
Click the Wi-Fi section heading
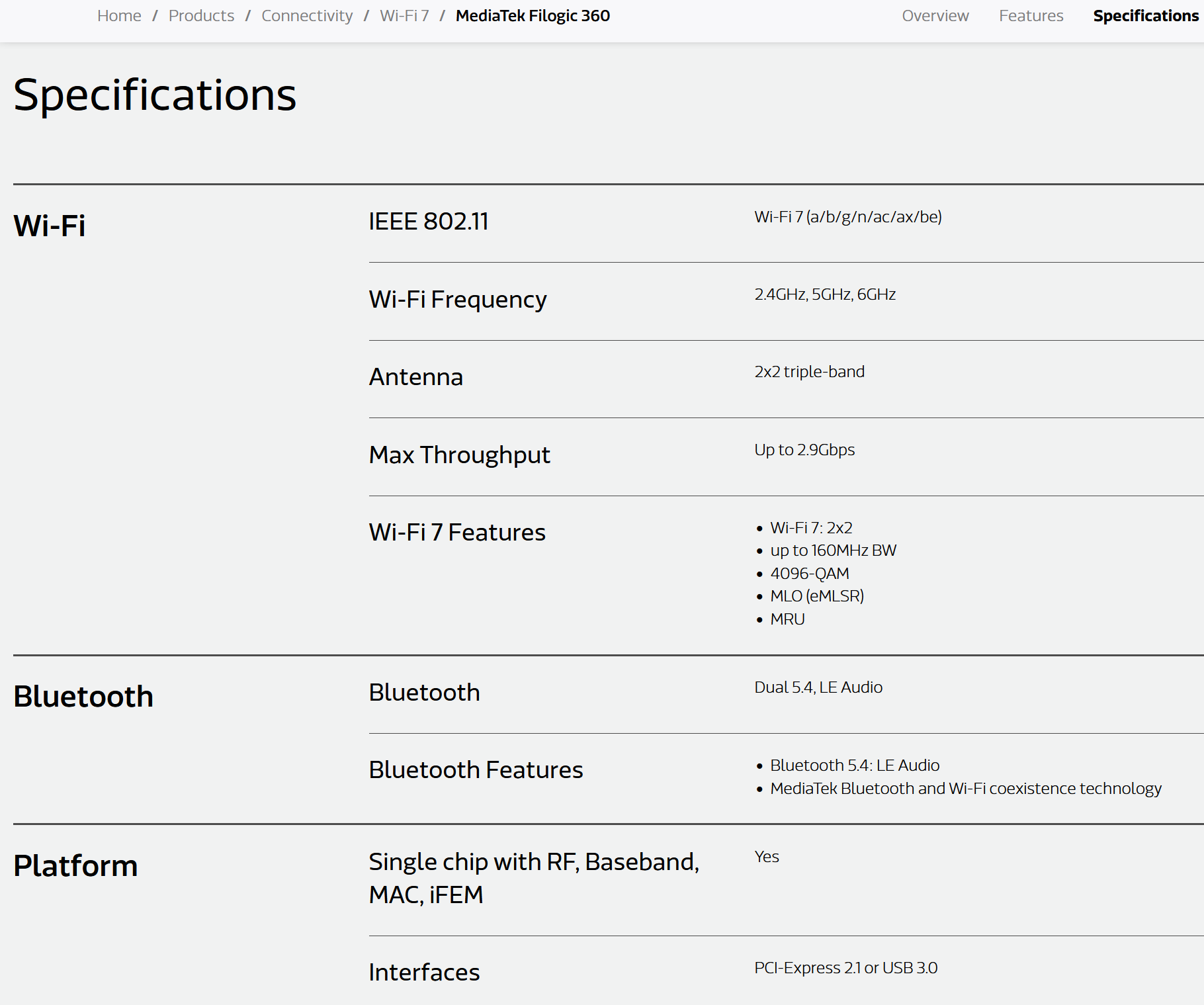50,226
